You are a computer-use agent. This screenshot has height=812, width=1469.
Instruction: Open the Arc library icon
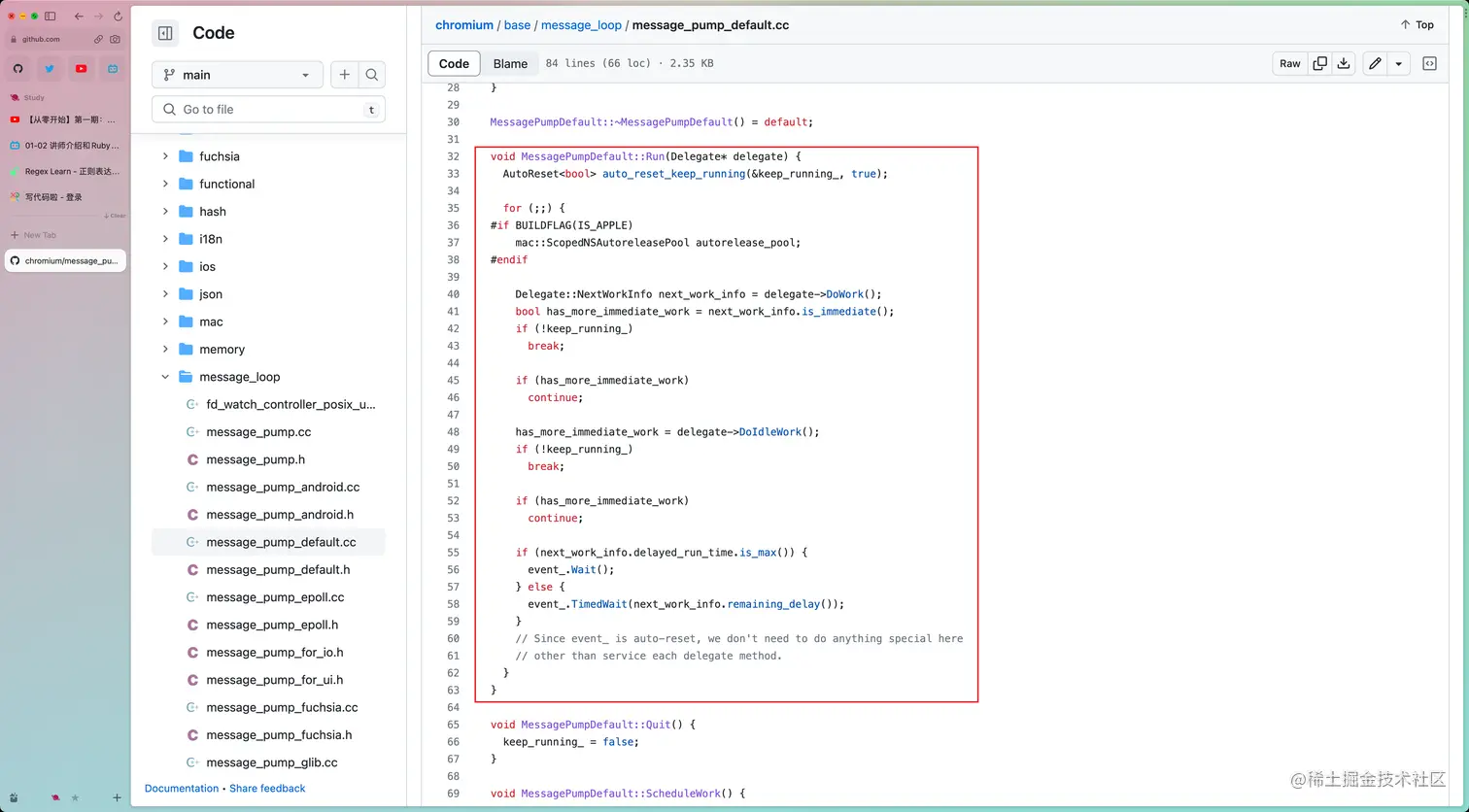tap(14, 797)
